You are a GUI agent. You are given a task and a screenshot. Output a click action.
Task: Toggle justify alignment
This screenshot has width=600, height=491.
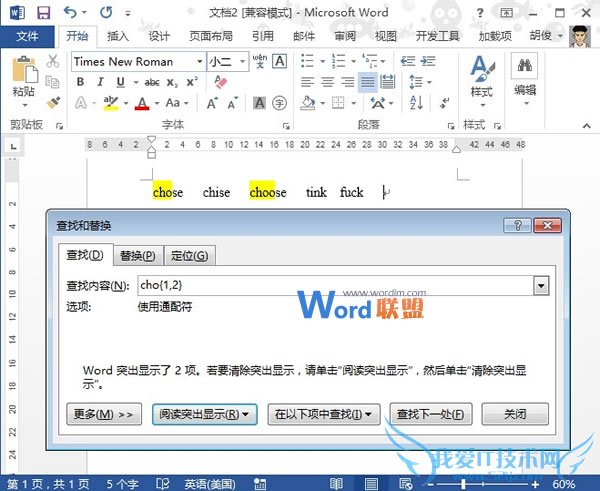click(x=368, y=82)
